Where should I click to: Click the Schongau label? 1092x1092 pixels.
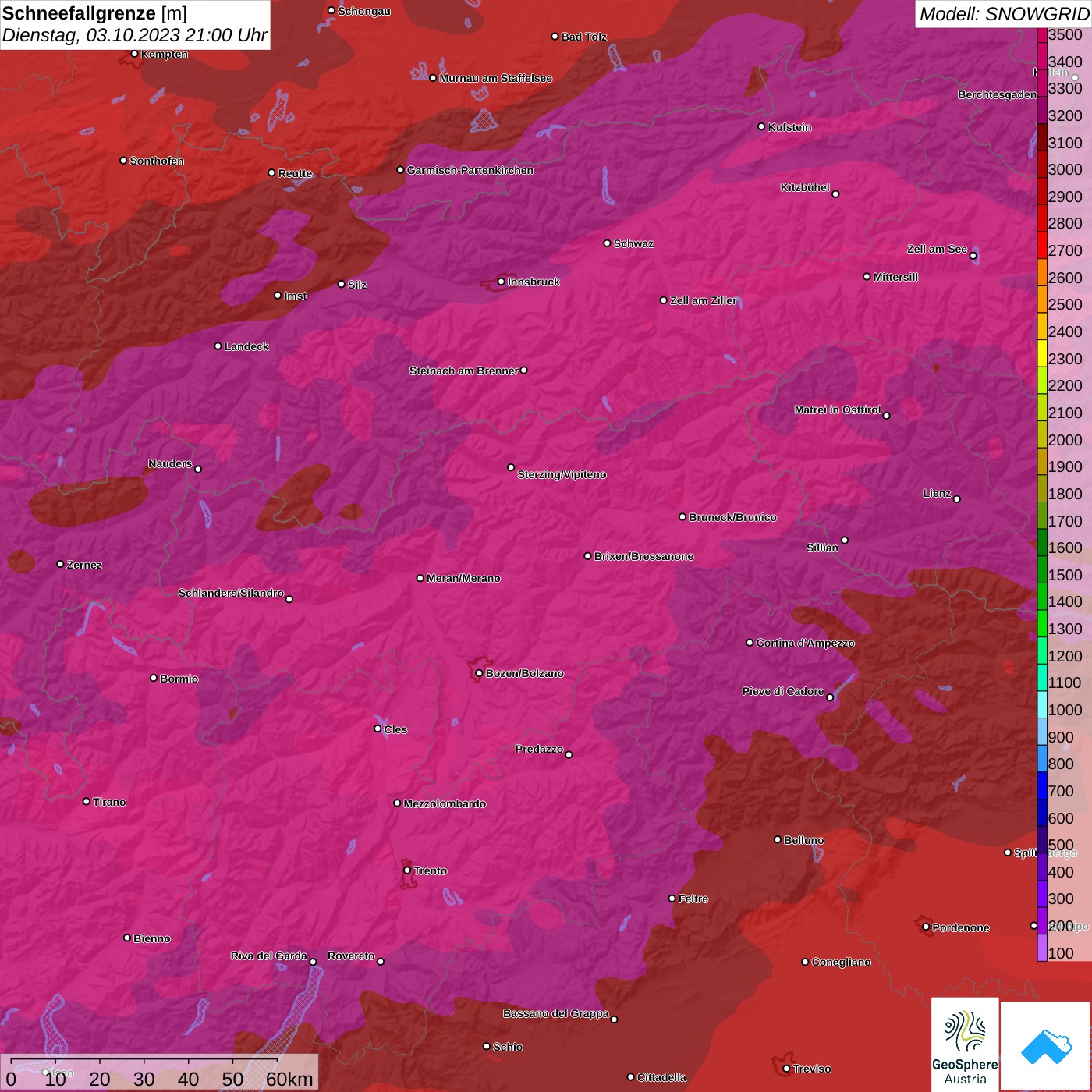tap(364, 11)
